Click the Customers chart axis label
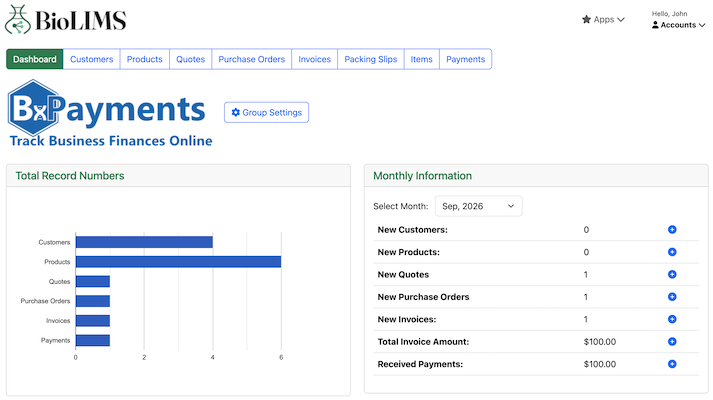 (54, 242)
